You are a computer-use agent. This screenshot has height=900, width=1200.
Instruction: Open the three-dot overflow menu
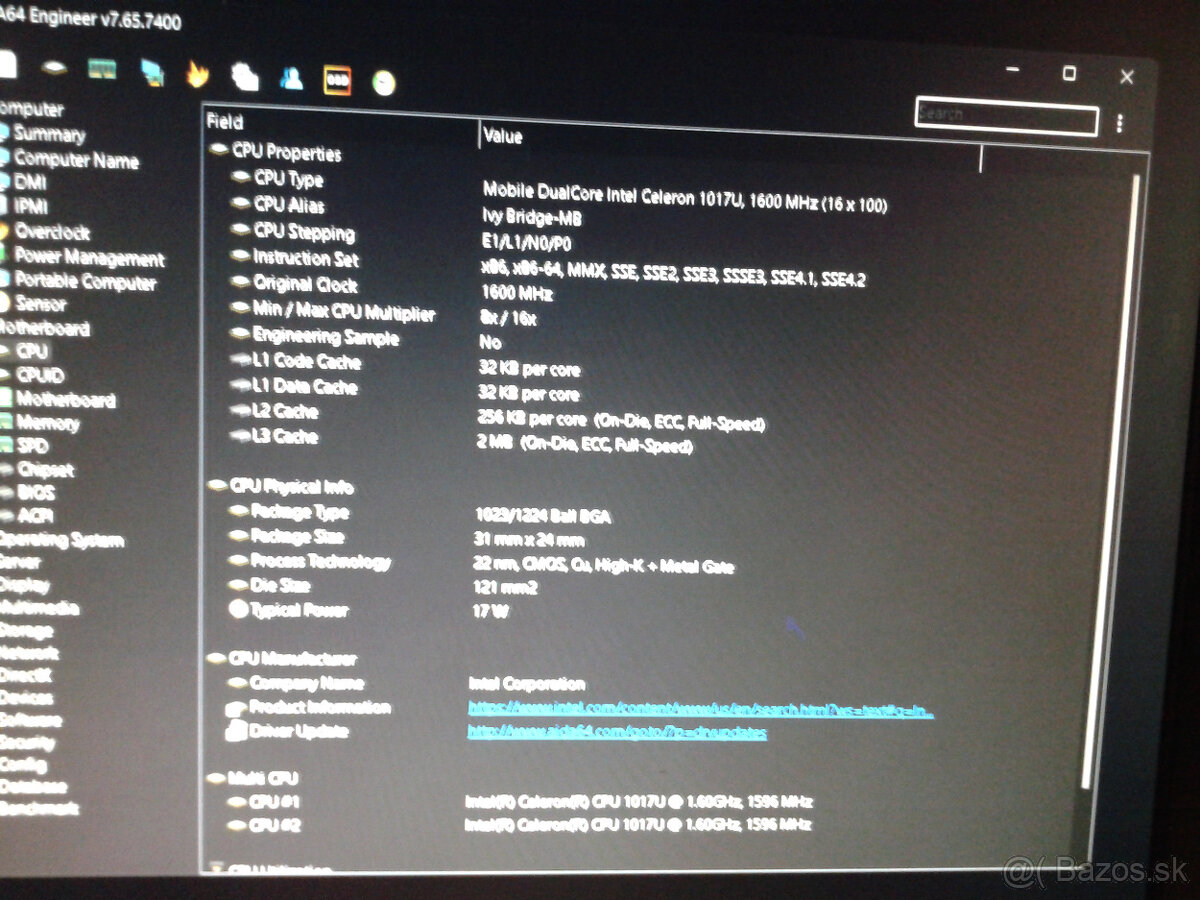1120,122
